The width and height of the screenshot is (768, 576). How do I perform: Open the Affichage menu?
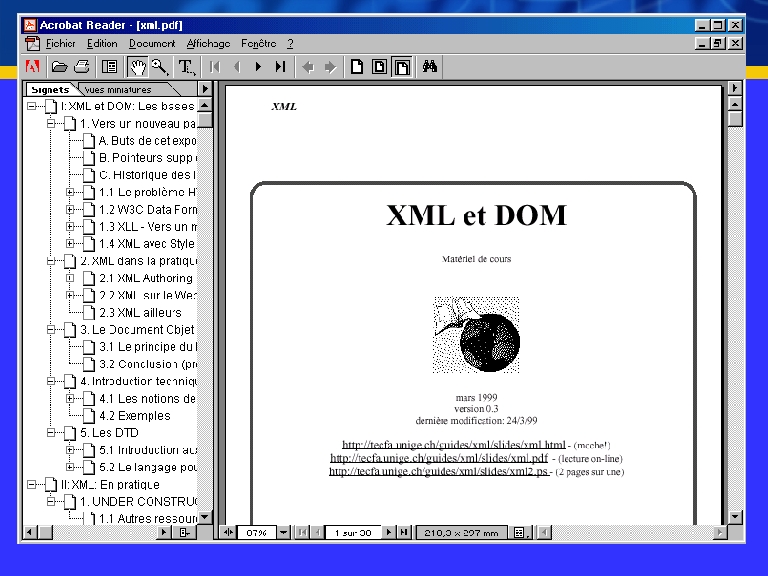tap(208, 44)
